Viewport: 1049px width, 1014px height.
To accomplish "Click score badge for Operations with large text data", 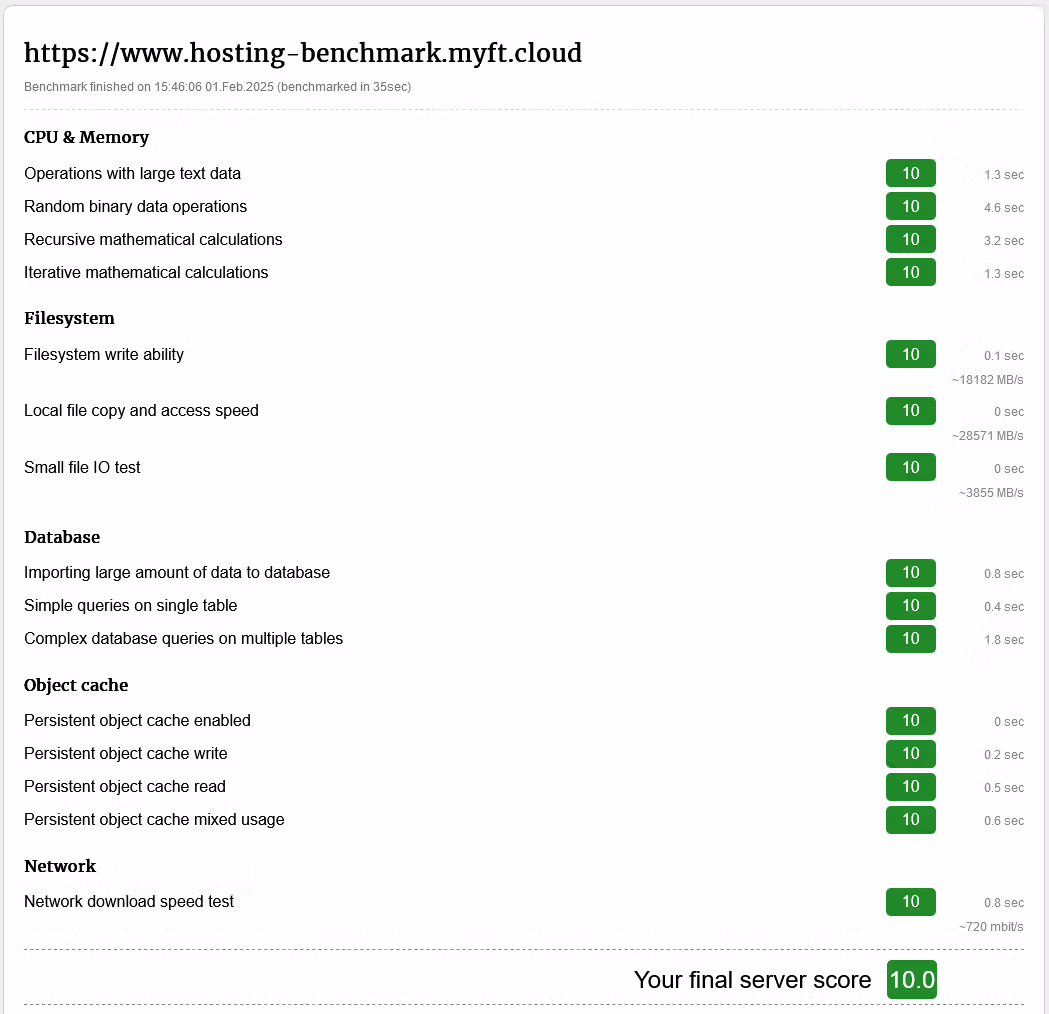I will [911, 173].
